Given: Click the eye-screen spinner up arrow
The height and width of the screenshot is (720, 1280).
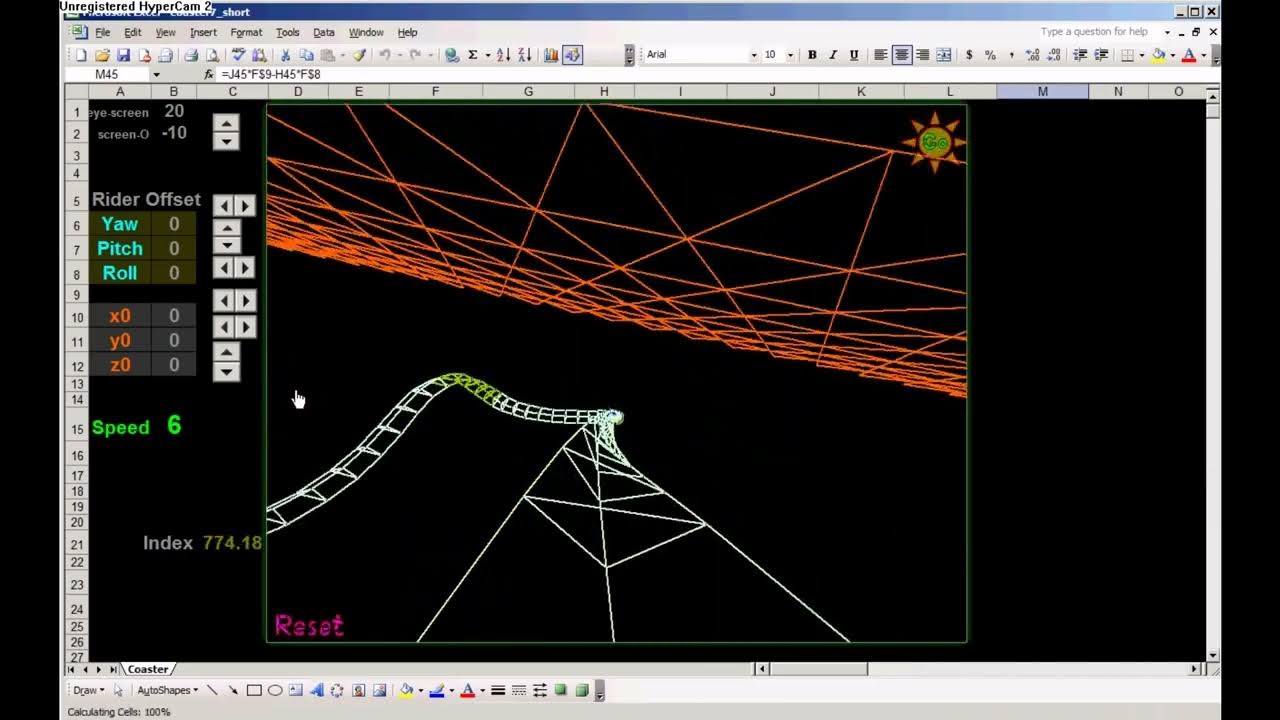Looking at the screenshot, I should (227, 123).
